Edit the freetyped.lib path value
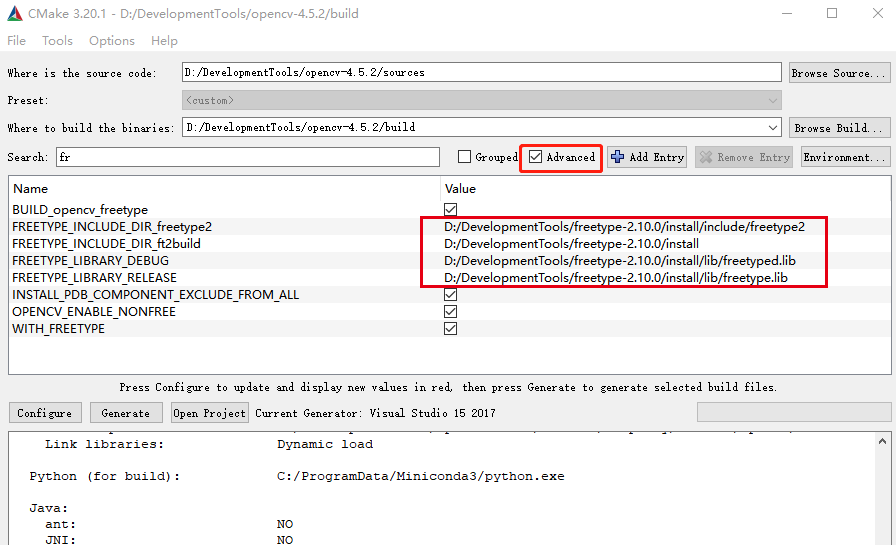 (x=620, y=261)
